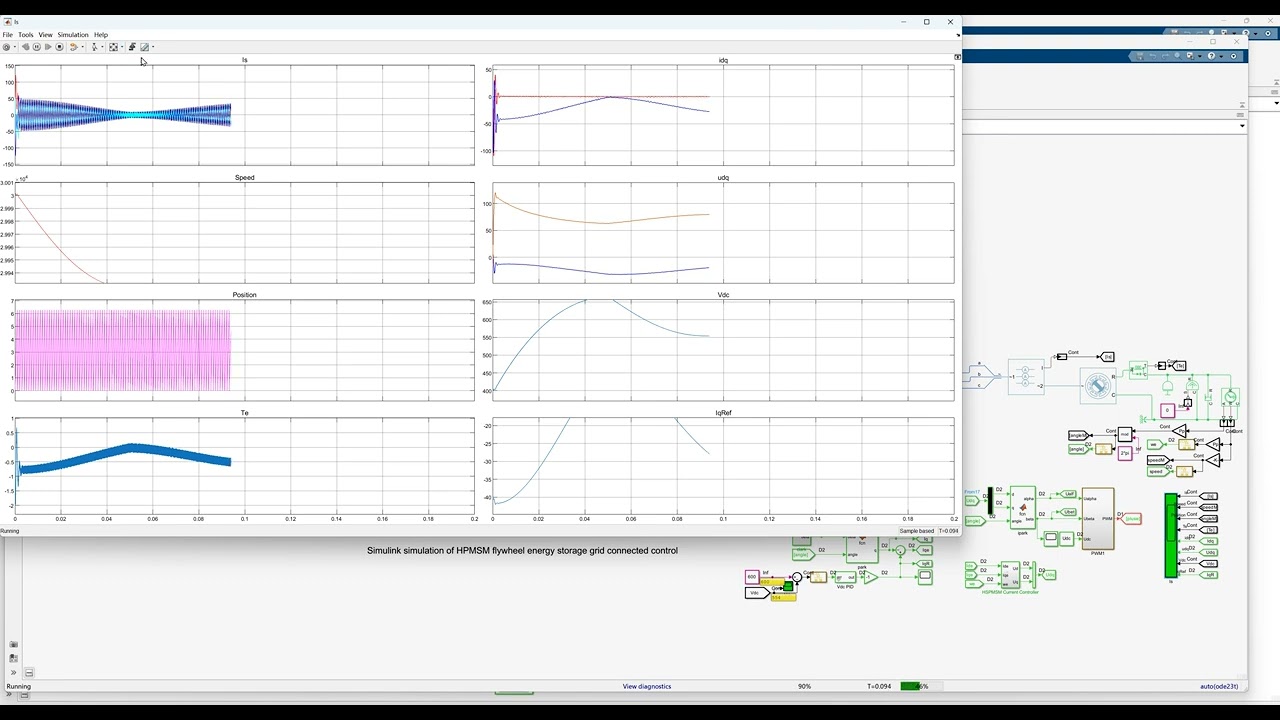The image size is (1280, 720).
Task: Expand the Simulink palette double chevron
Action: click(13, 672)
